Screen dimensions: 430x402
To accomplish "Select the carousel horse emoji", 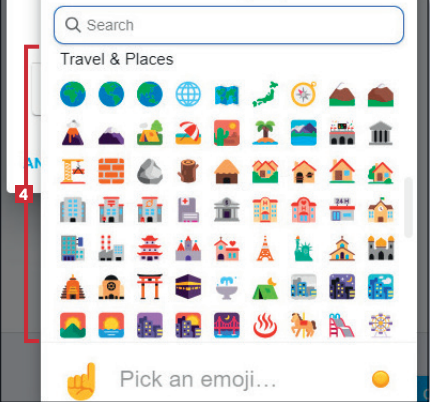I will click(303, 325).
